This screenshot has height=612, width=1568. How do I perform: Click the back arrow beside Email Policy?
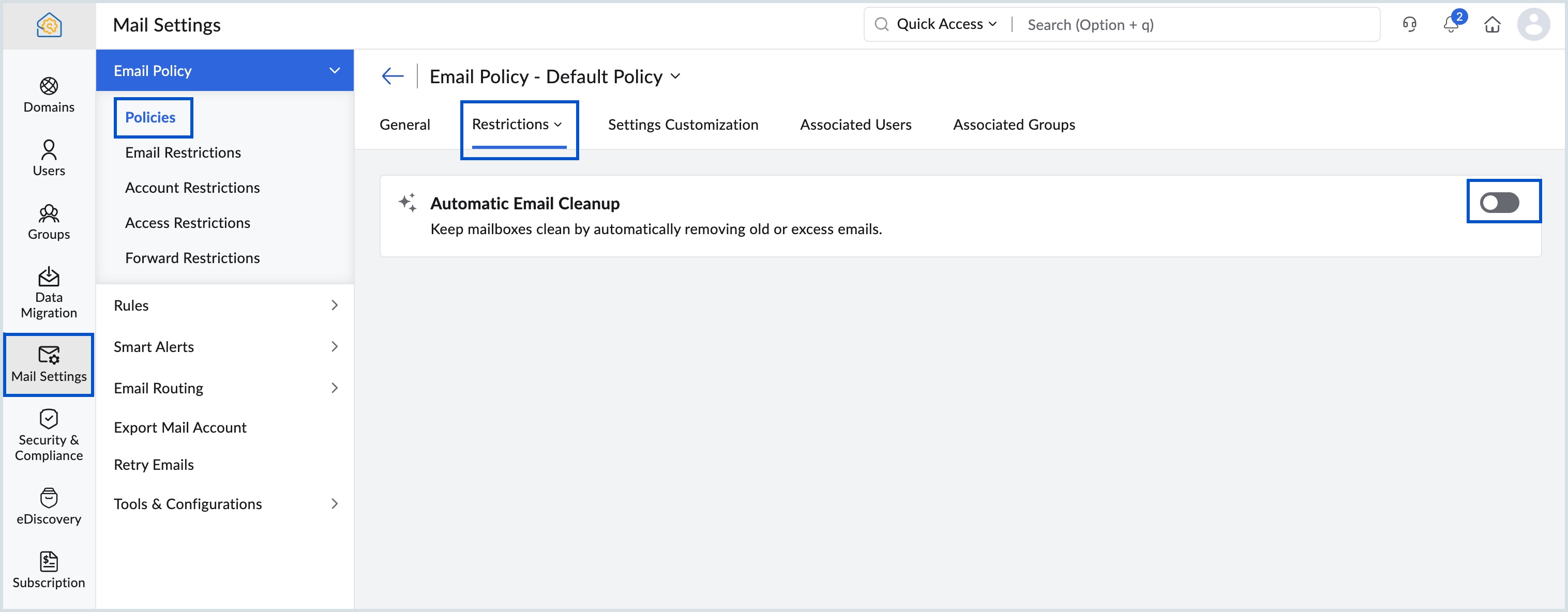(393, 76)
